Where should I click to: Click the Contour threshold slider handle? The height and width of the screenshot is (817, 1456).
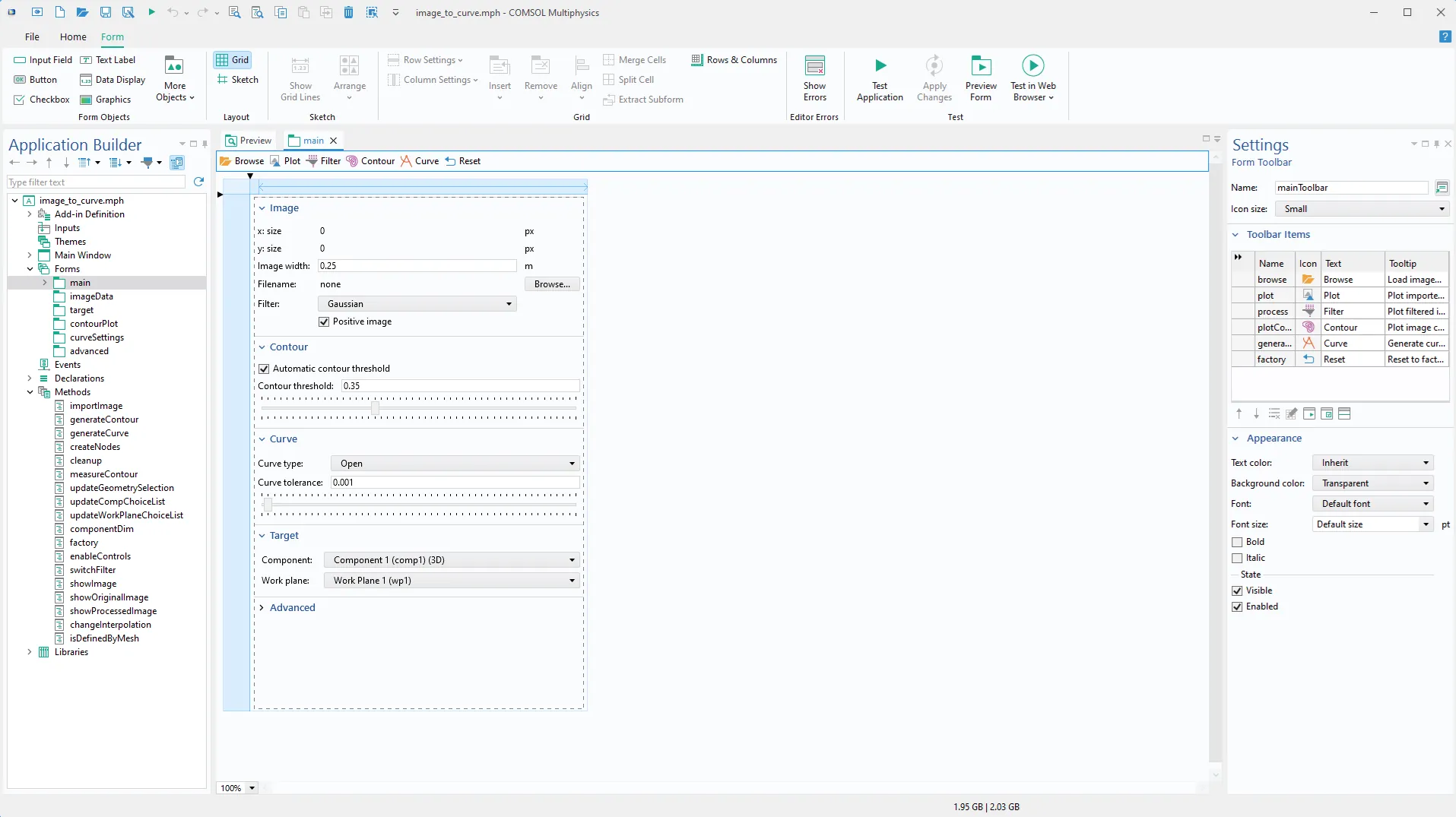click(x=375, y=408)
